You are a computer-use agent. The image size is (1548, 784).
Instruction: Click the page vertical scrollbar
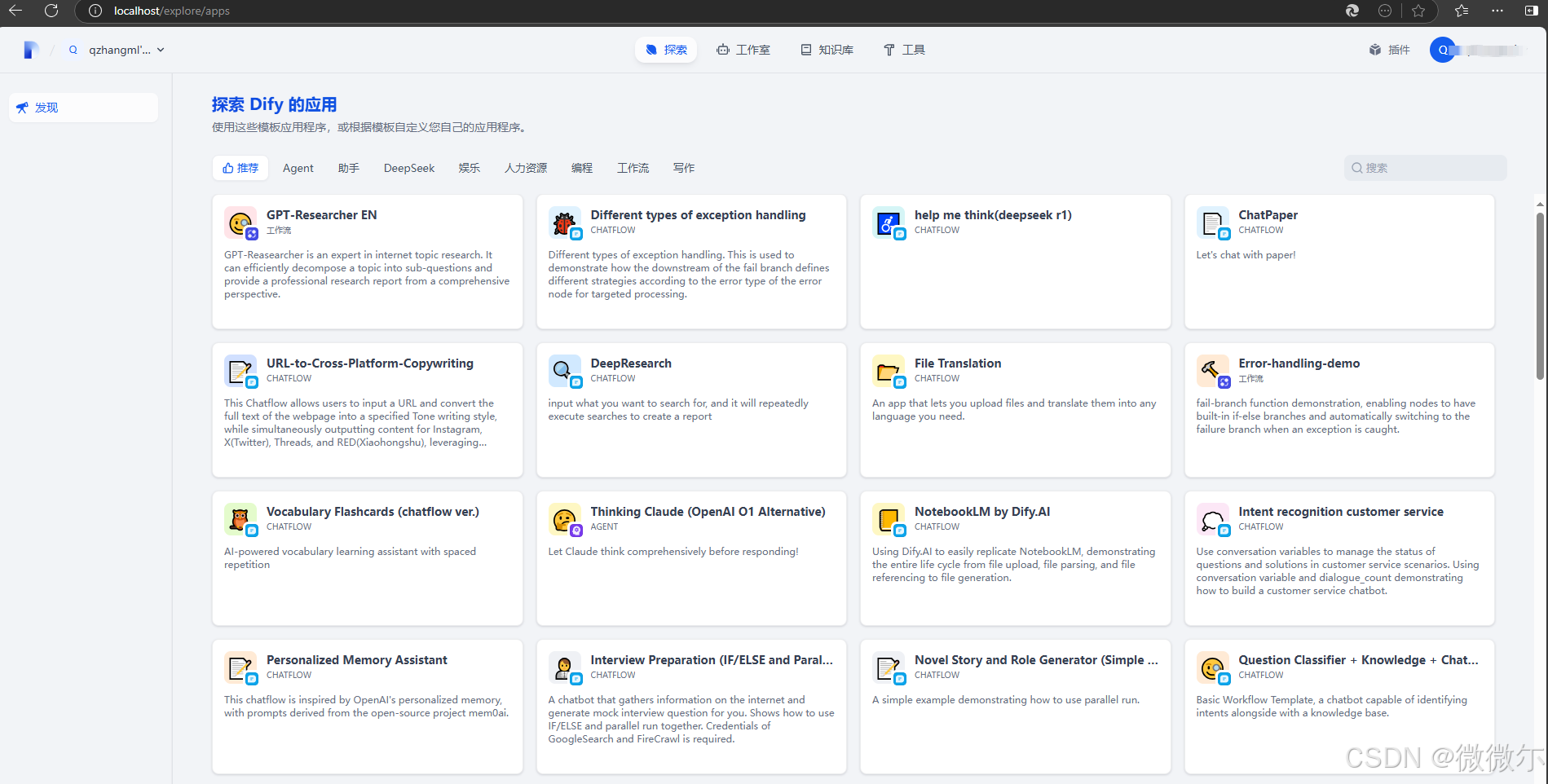[x=1540, y=295]
